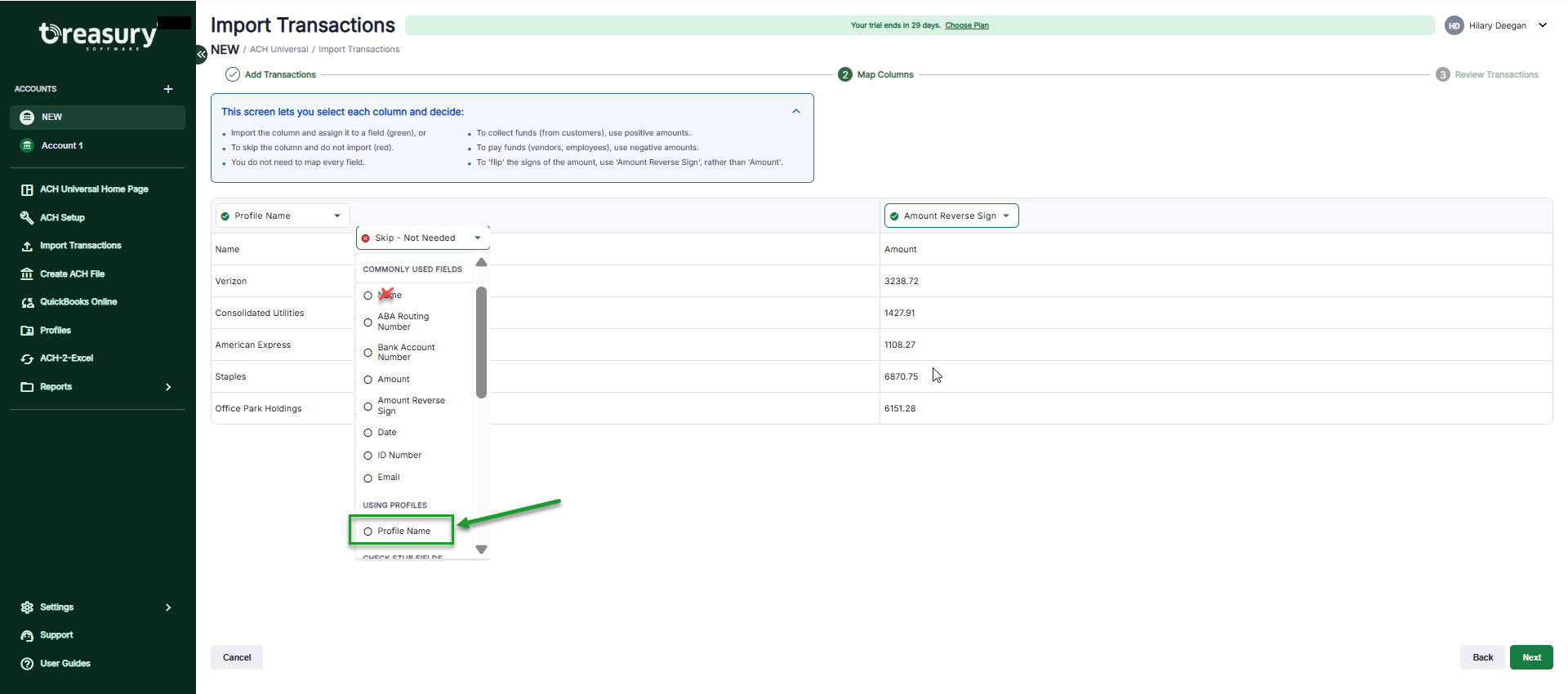The height and width of the screenshot is (694, 1568).
Task: Click the Treasury Software logo
Action: tap(98, 36)
